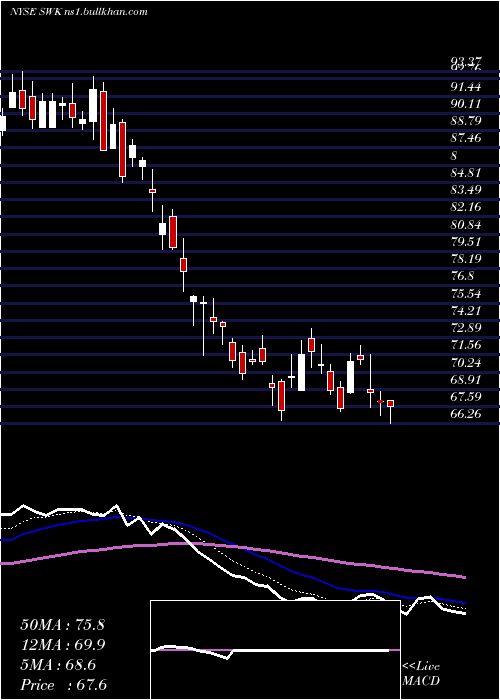Click the 78.19 price axis label
500x700 pixels.
click(466, 259)
